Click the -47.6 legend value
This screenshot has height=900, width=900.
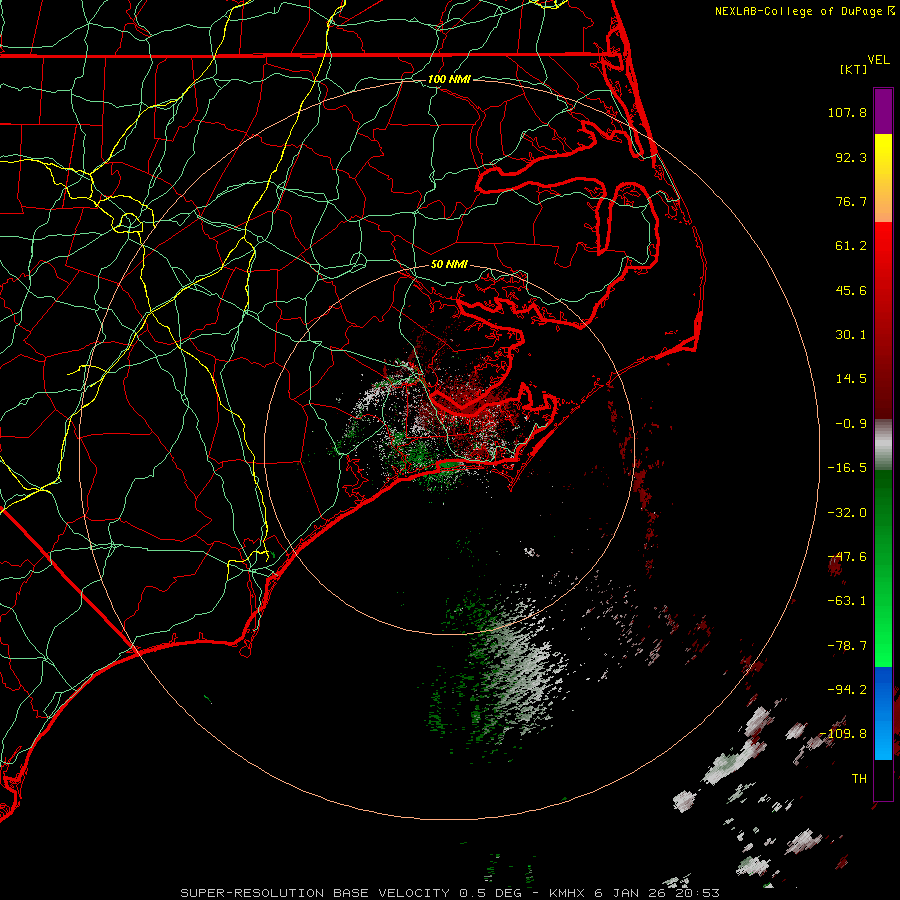pos(847,557)
